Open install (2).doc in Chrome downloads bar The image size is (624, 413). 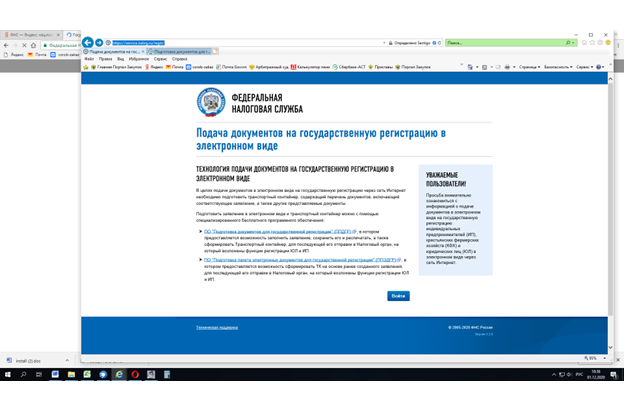[x=28, y=361]
